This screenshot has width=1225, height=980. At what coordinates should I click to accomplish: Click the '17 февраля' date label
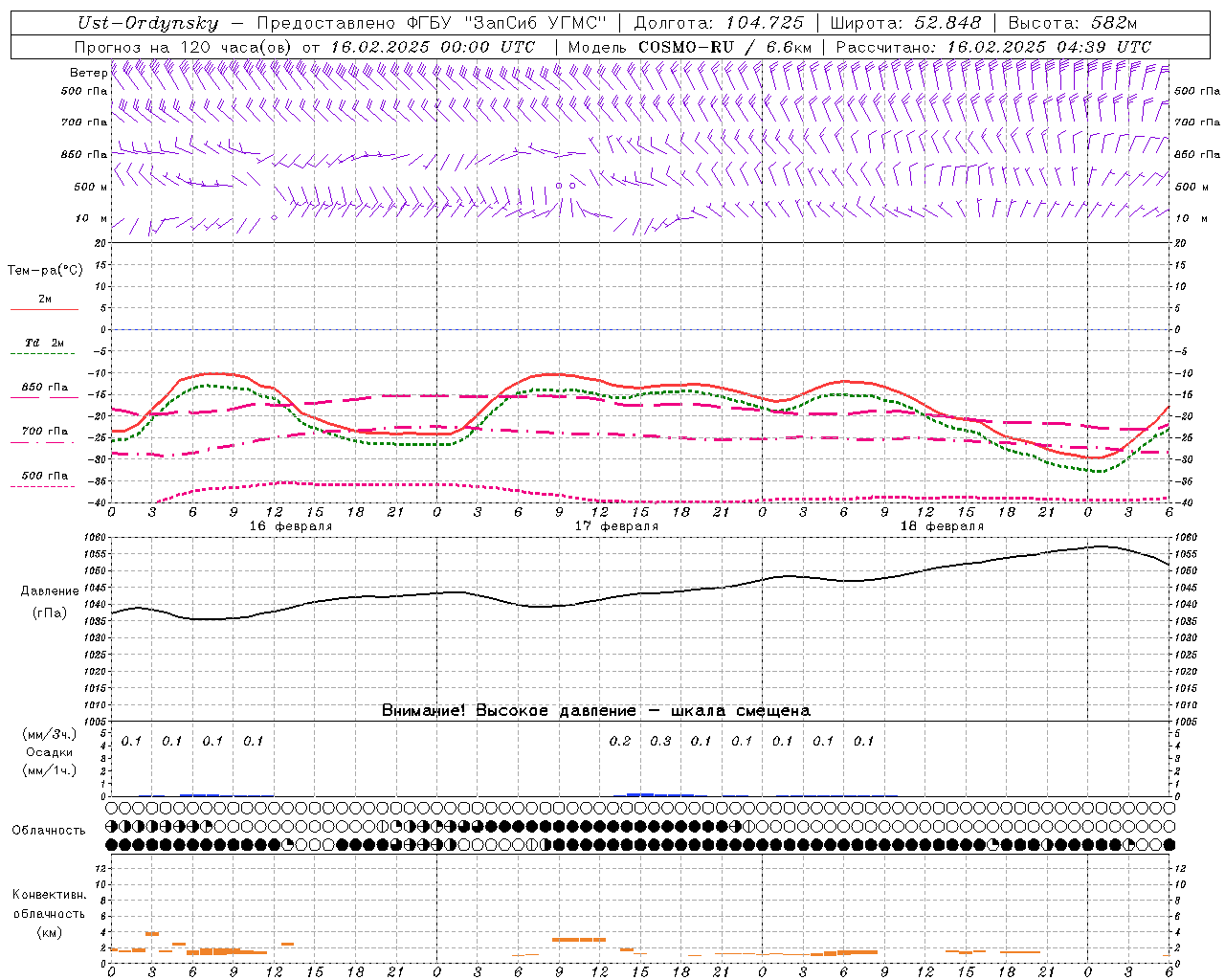tap(616, 526)
